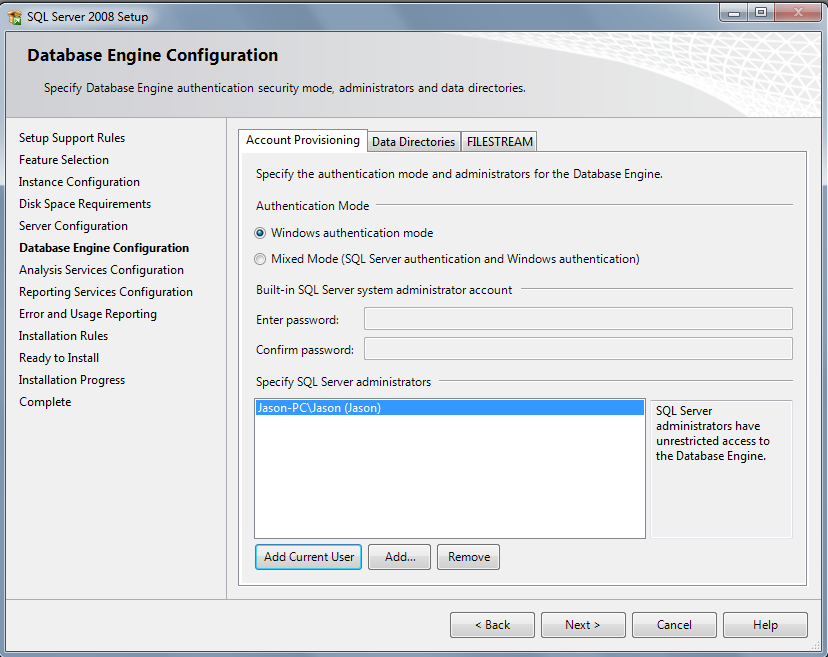Open Help for this setup page
The width and height of the screenshot is (828, 657).
tap(765, 625)
